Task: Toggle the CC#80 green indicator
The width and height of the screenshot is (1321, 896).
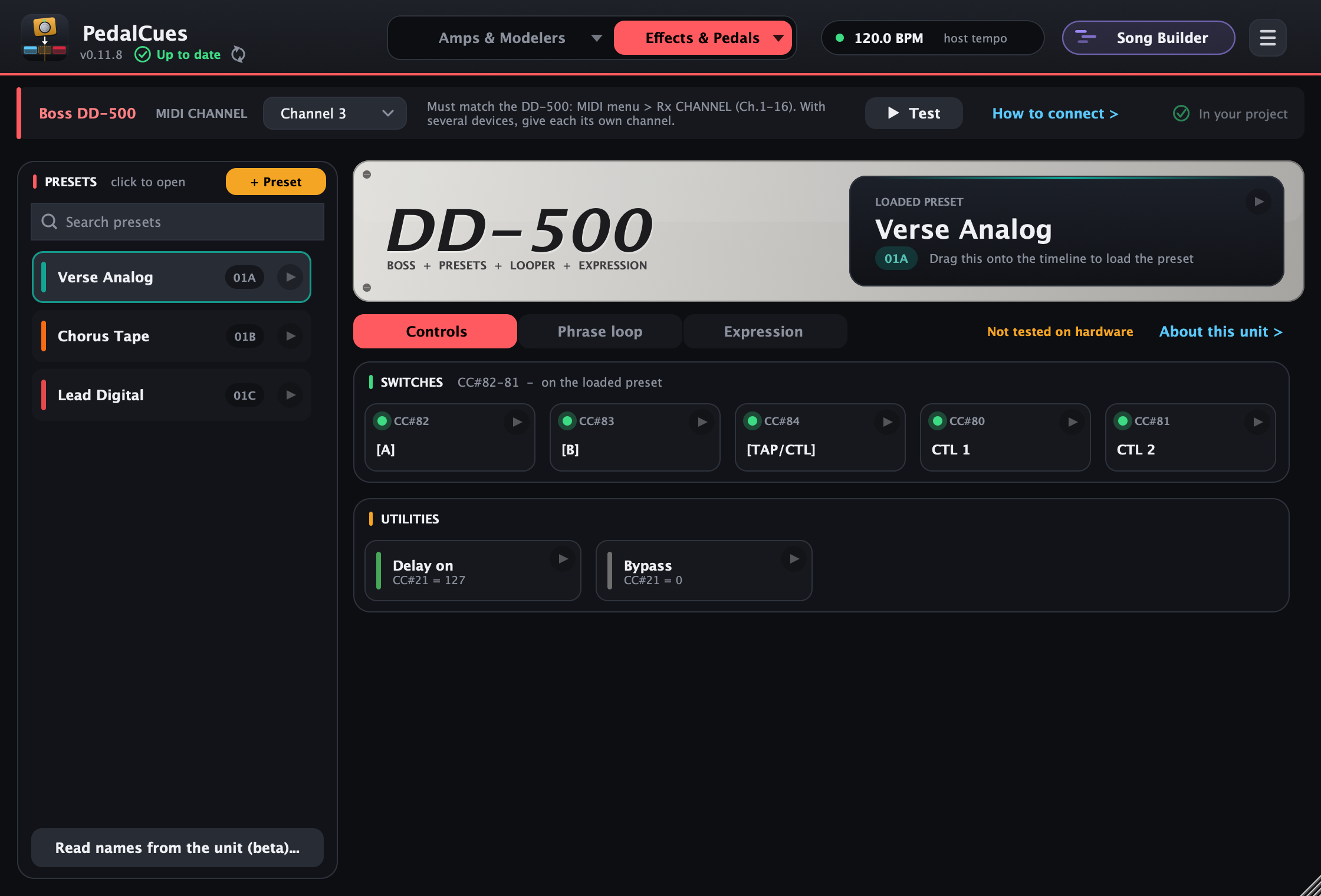Action: click(938, 421)
